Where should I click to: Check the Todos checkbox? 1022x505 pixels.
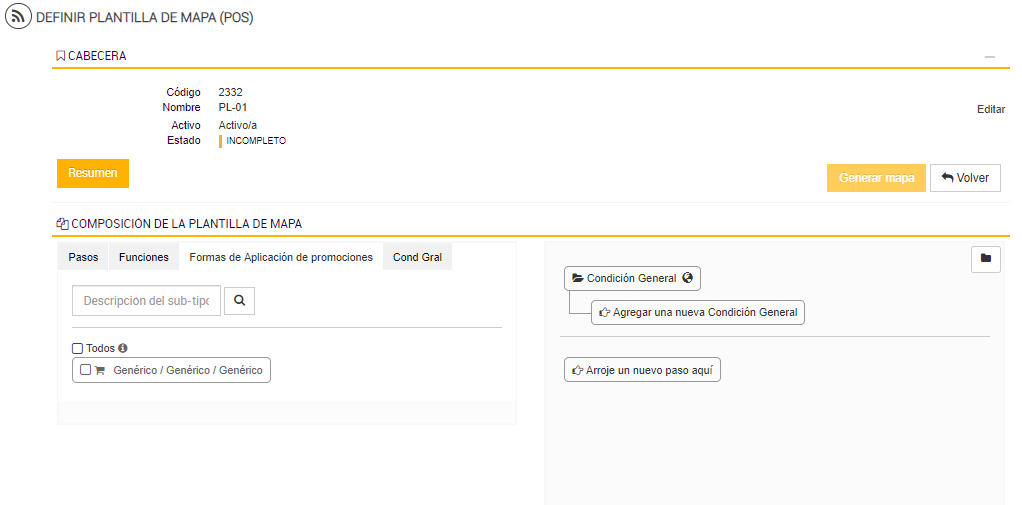[78, 348]
